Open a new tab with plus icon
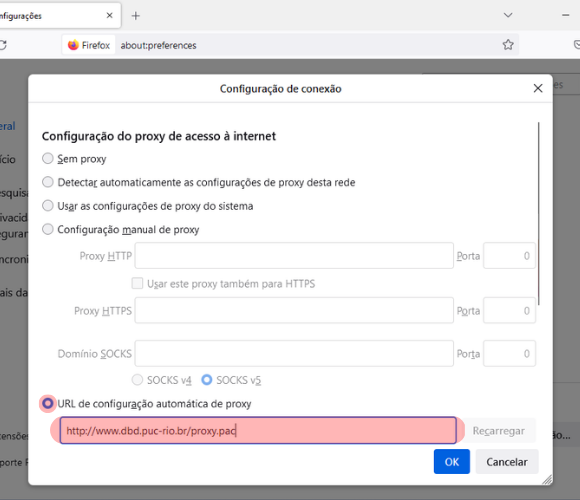This screenshot has height=500, width=580. coord(136,16)
